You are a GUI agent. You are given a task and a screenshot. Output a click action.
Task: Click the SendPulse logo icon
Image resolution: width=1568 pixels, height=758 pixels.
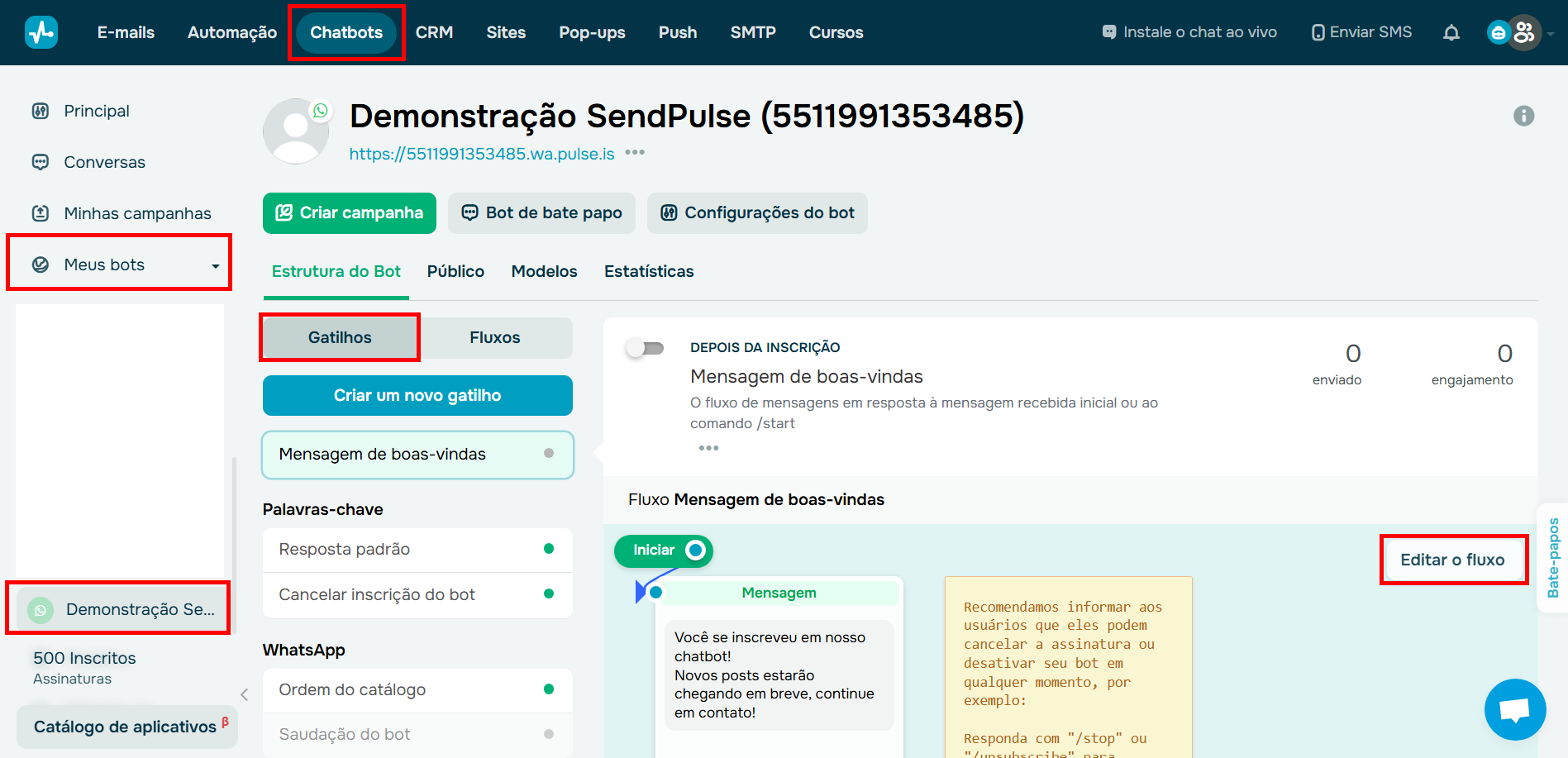click(x=40, y=31)
